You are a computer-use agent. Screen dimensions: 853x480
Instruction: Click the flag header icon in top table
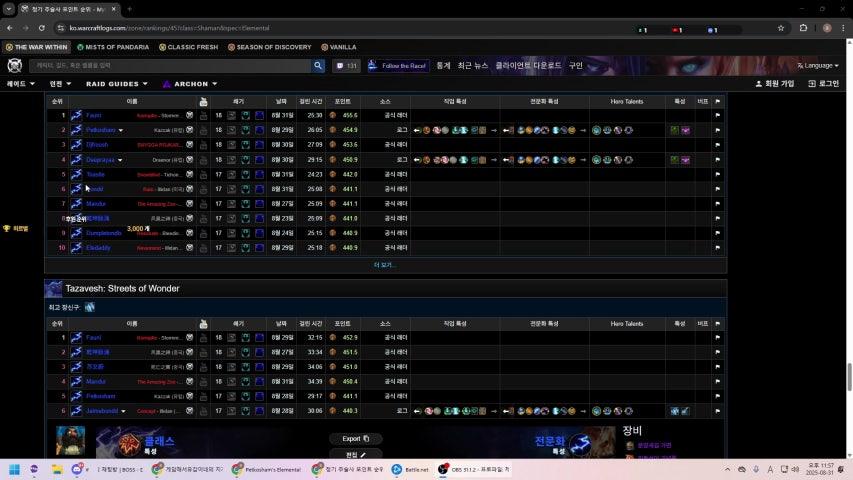718,101
